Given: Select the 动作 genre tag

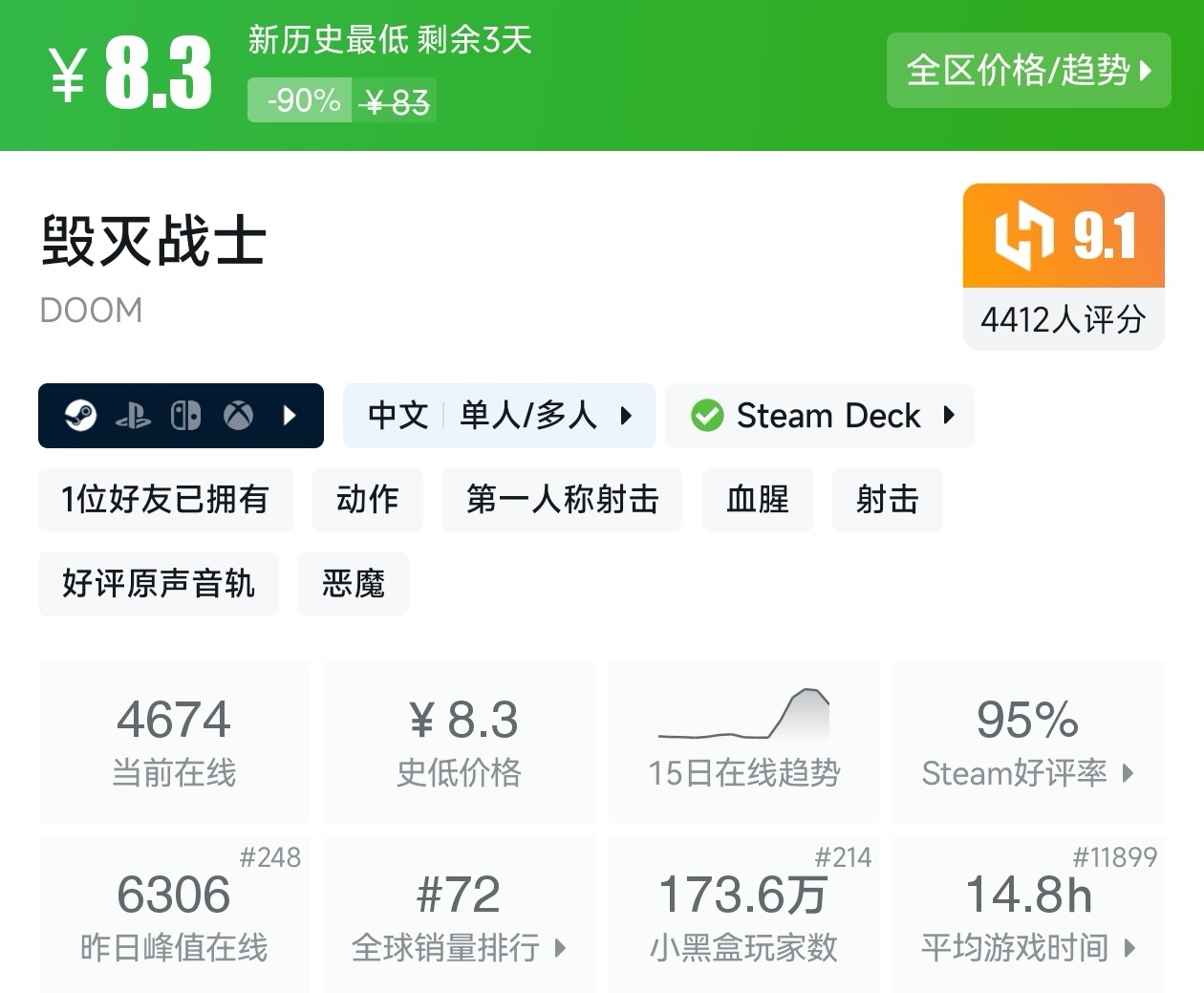Looking at the screenshot, I should 368,499.
